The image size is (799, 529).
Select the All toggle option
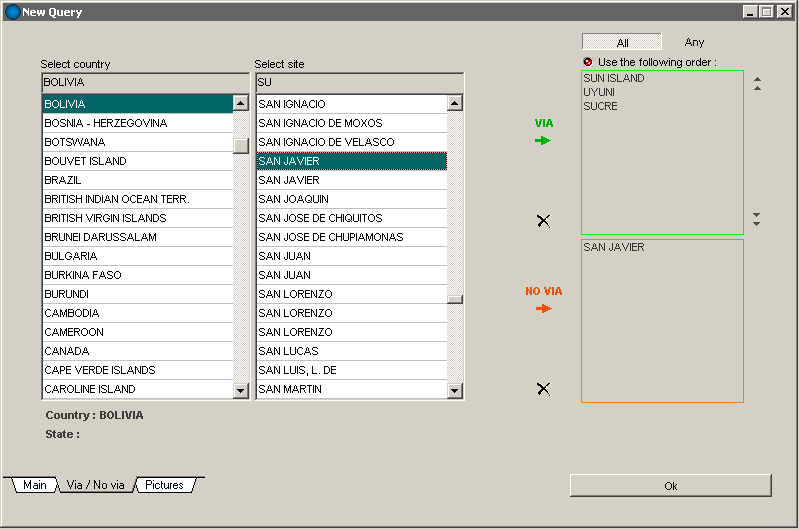[x=622, y=43]
